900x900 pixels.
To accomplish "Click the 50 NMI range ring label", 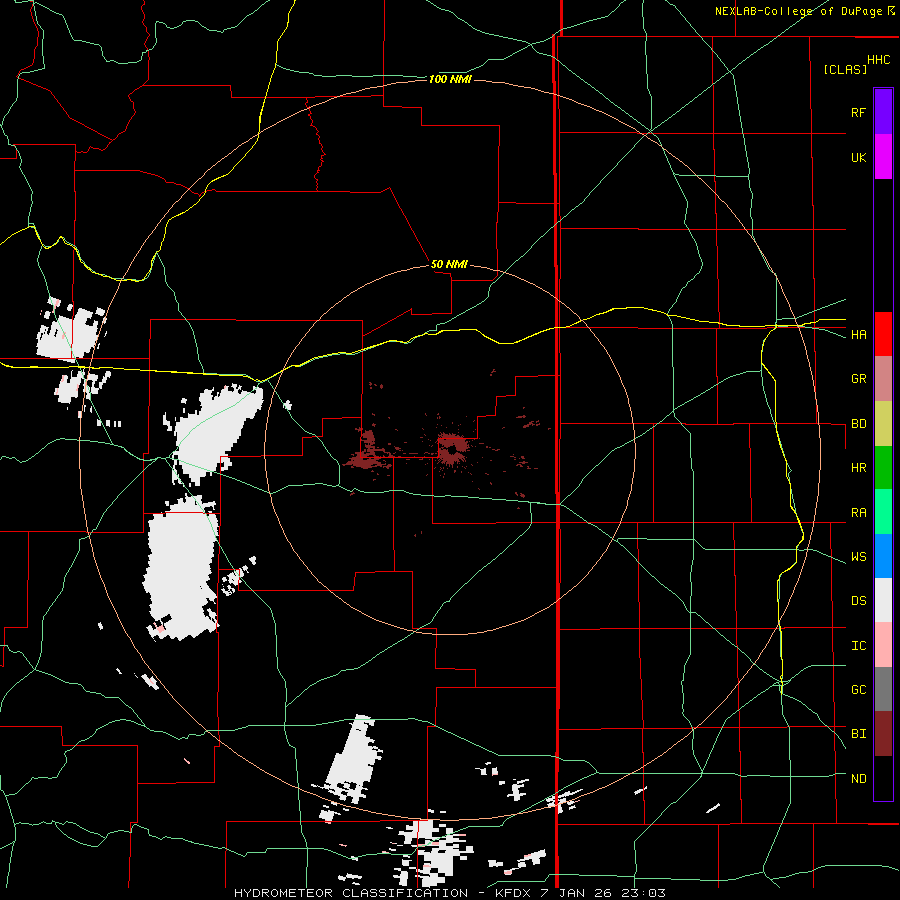I will coord(449,264).
